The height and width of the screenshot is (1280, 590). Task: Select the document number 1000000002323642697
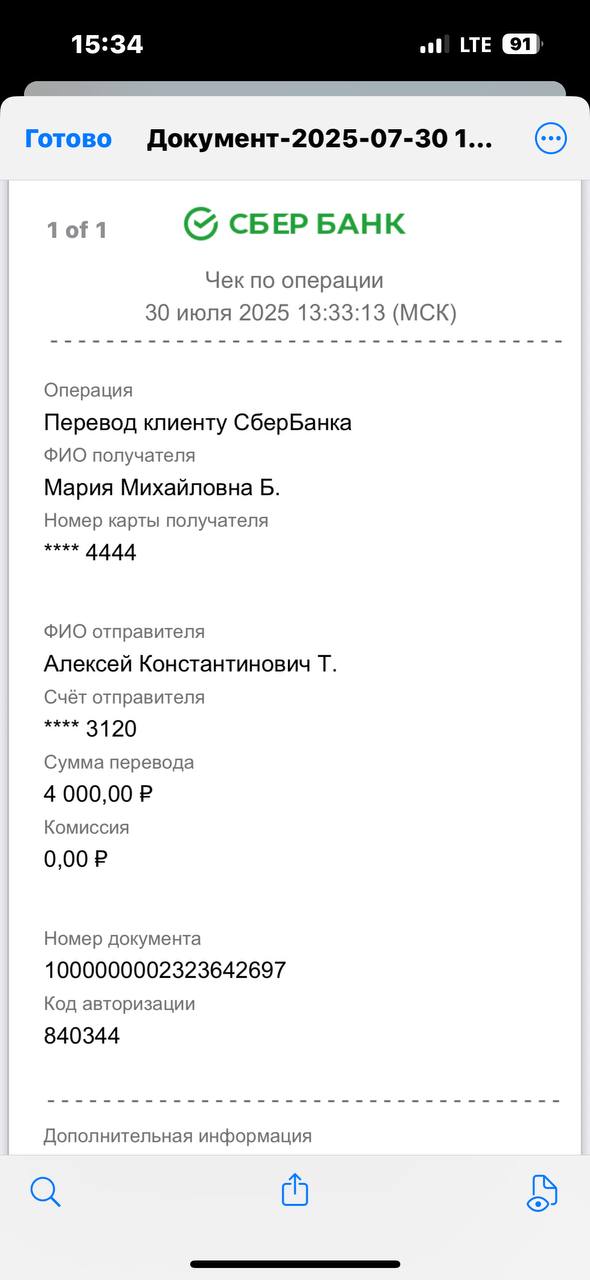click(x=165, y=970)
